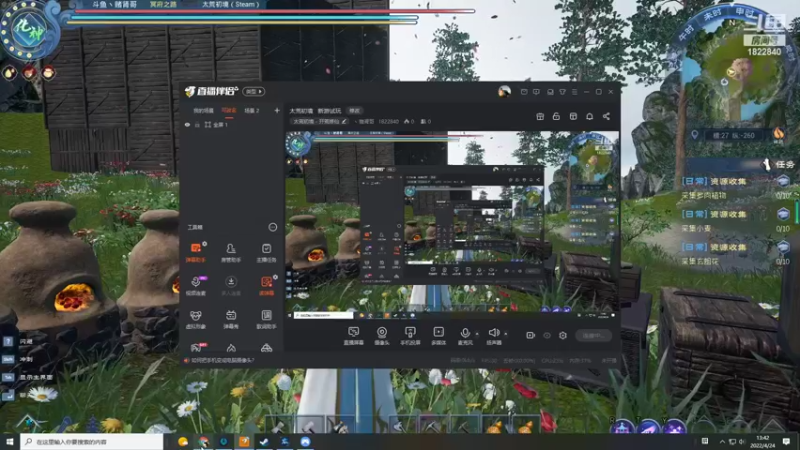Open the mode pill next to the logo
Viewport: 800px width, 450px height.
pyautogui.click(x=254, y=91)
